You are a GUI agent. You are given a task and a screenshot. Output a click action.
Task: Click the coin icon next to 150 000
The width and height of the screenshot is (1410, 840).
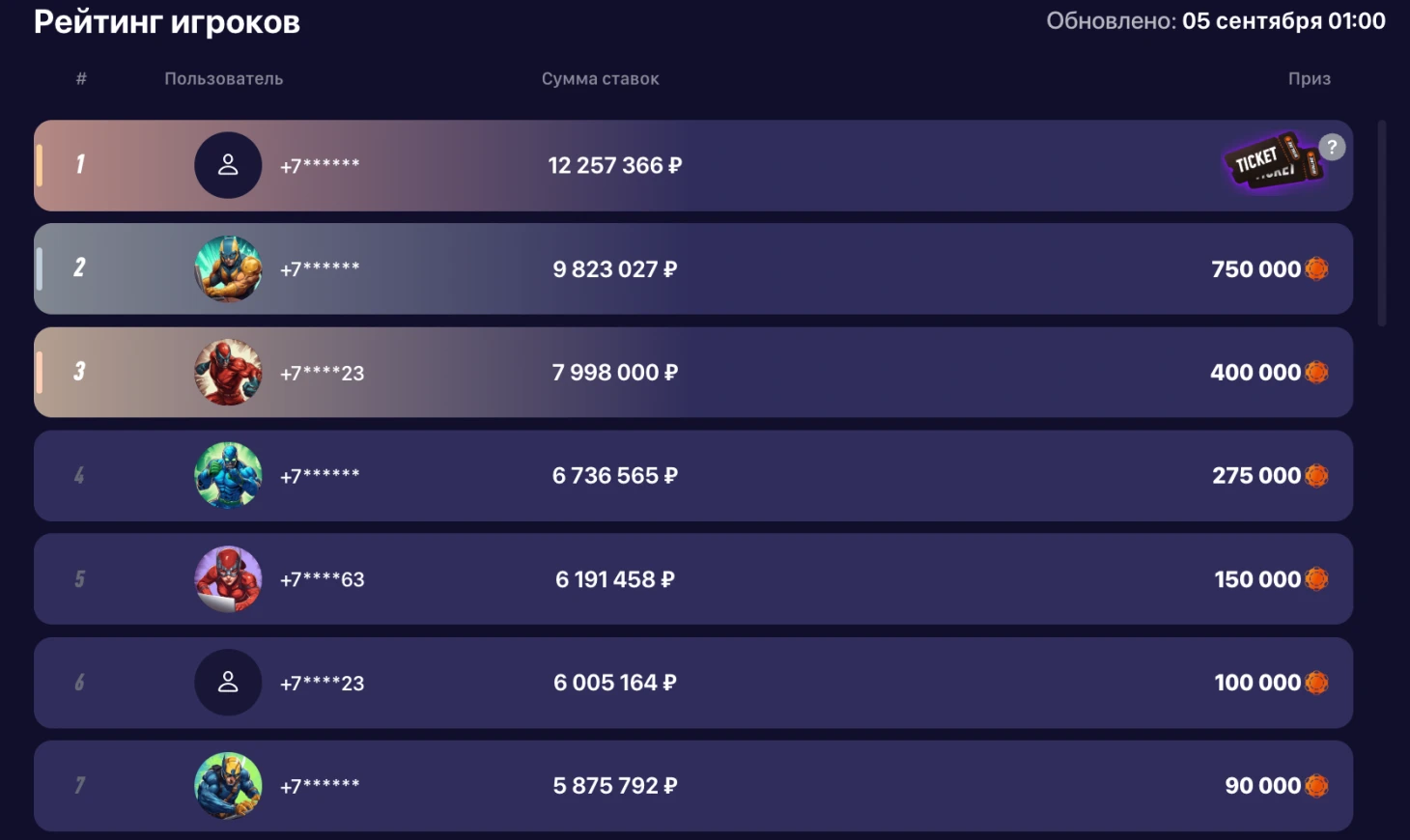pos(1316,579)
